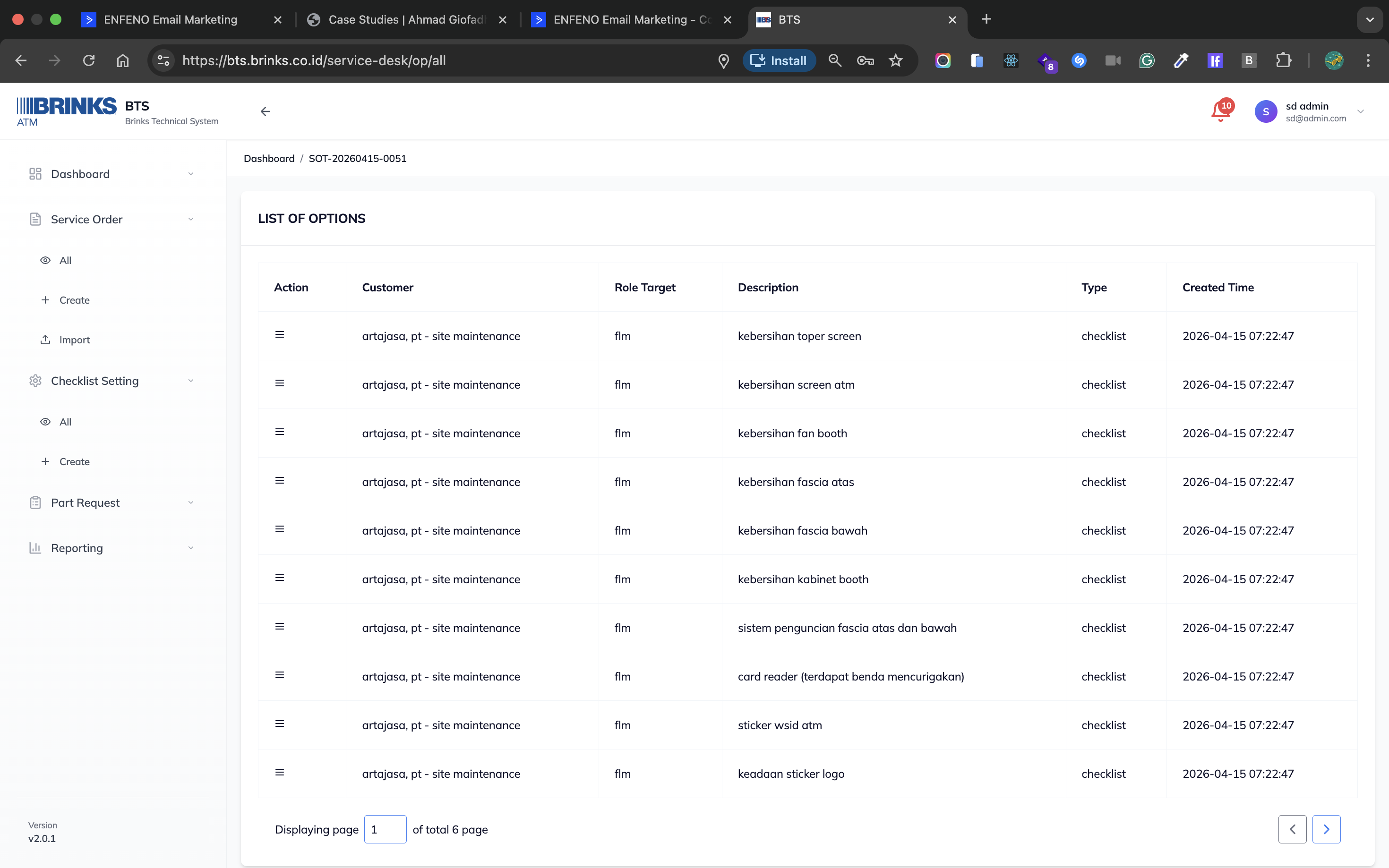Click the bookmark star icon in address bar

(896, 61)
